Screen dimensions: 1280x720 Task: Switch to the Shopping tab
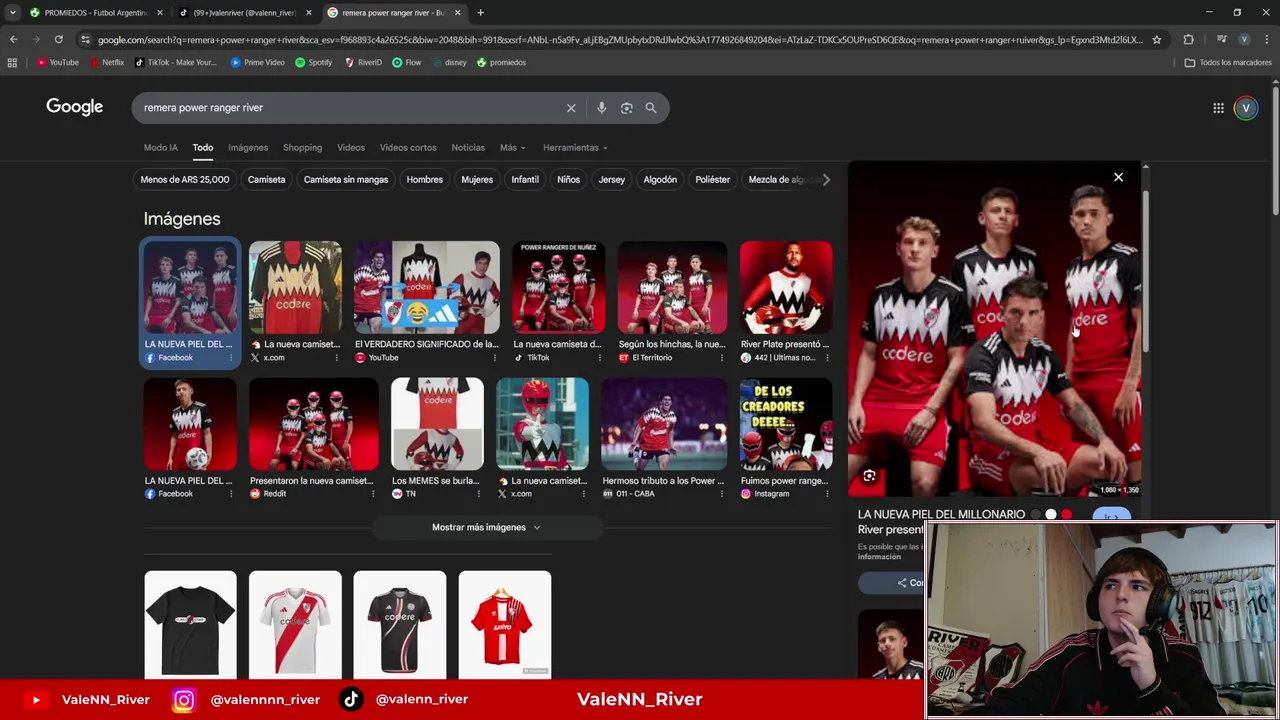302,147
